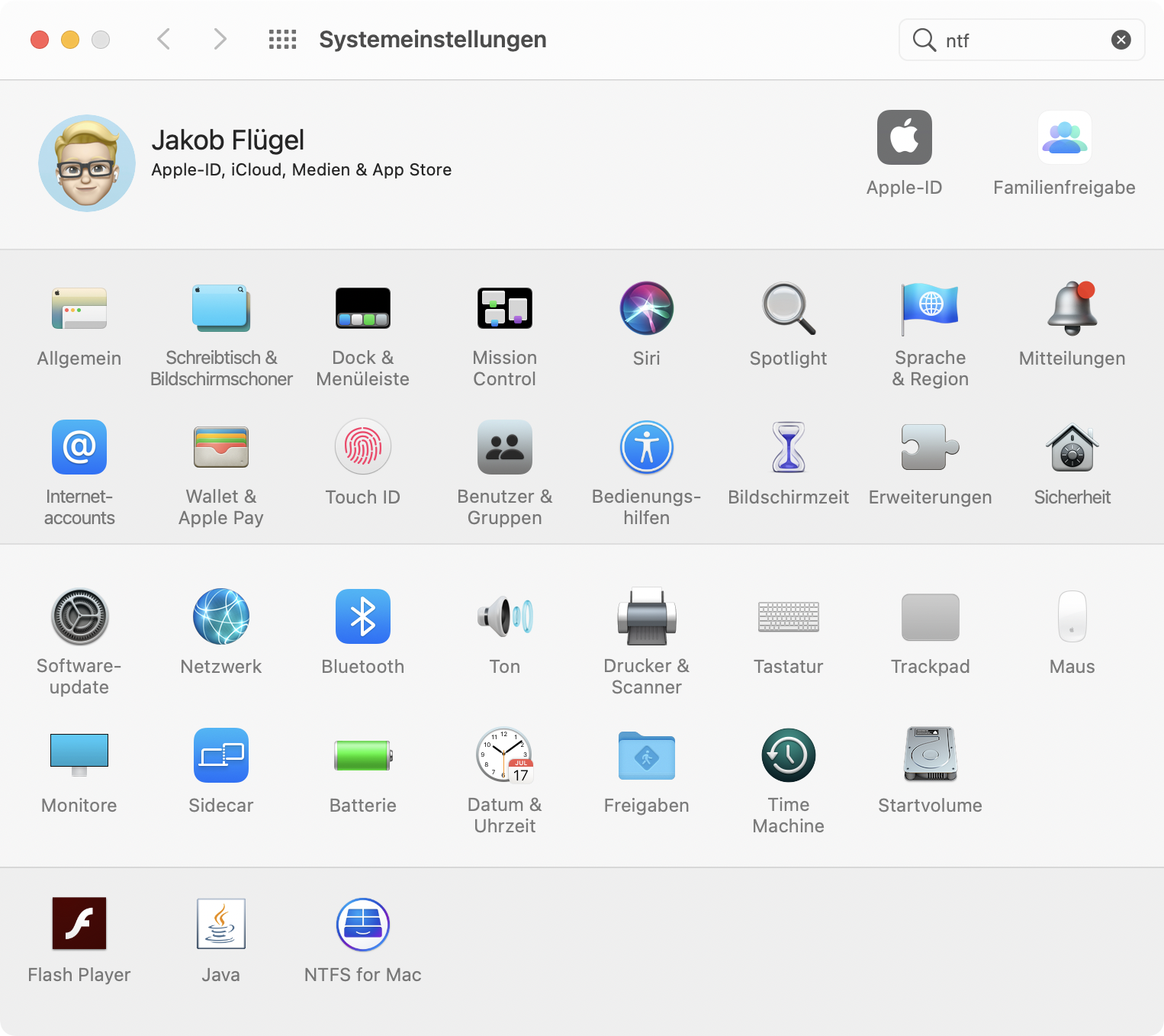Open the NTFS for Mac preference pane

click(362, 925)
